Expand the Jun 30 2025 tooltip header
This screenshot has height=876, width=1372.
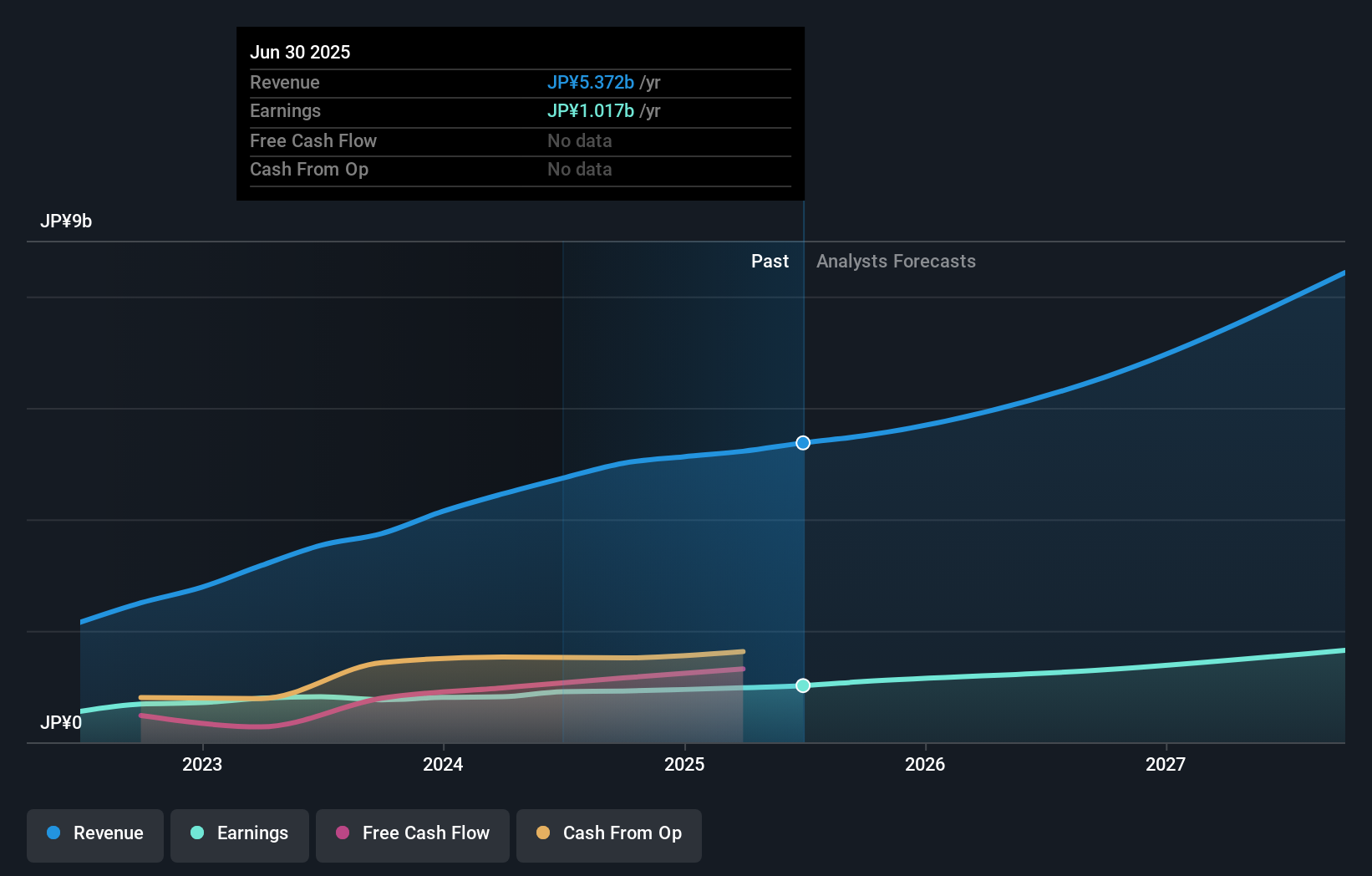coord(300,52)
